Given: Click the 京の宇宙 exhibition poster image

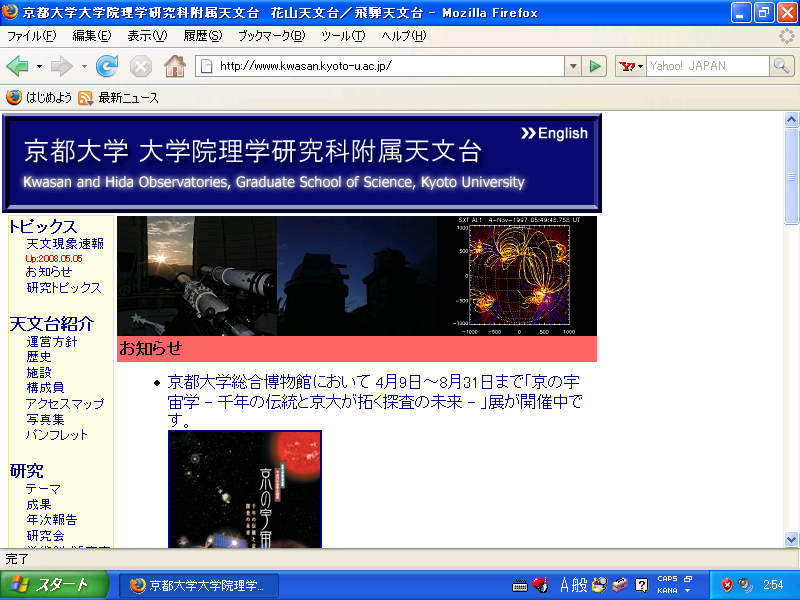Looking at the screenshot, I should [x=245, y=489].
